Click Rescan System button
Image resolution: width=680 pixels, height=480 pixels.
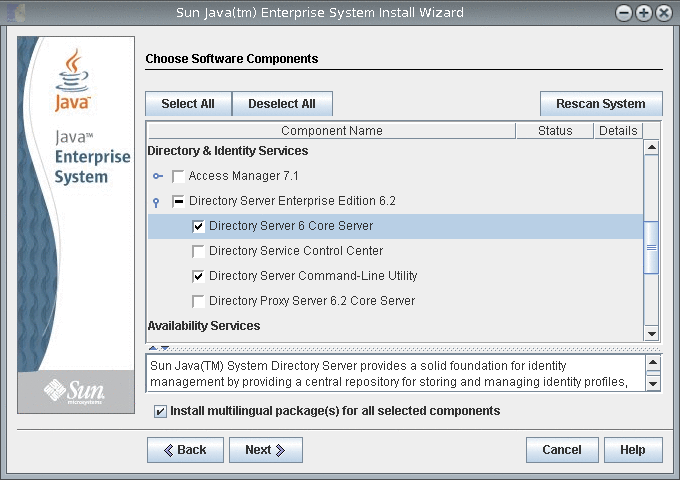click(x=601, y=104)
